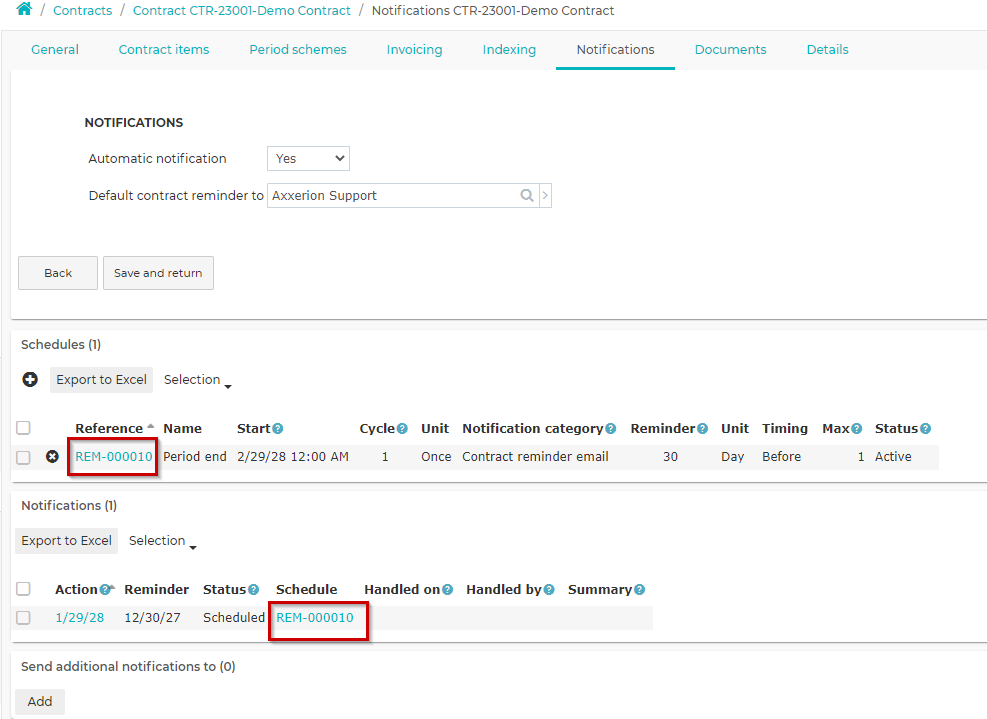The width and height of the screenshot is (987, 719).
Task: Add a new schedule with plus icon
Action: tap(30, 380)
